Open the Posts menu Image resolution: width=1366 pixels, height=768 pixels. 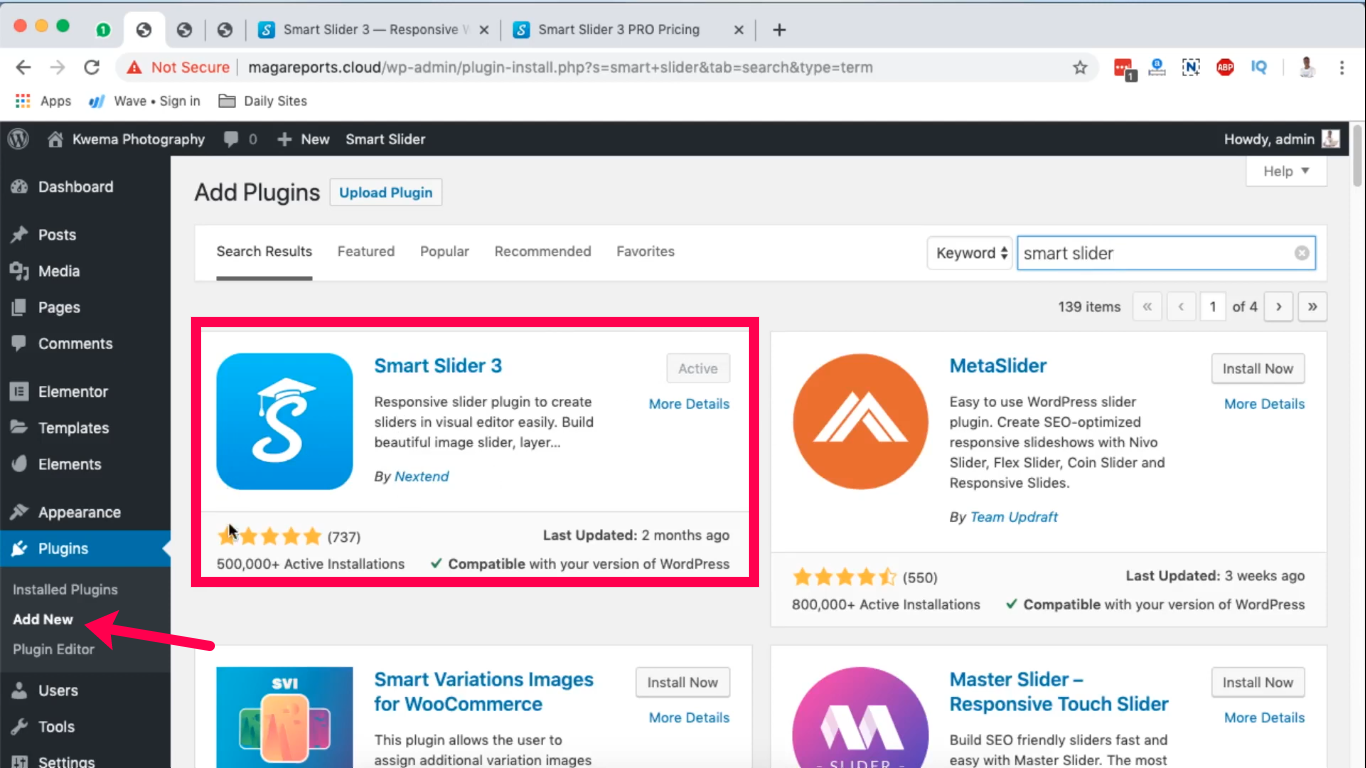57,235
